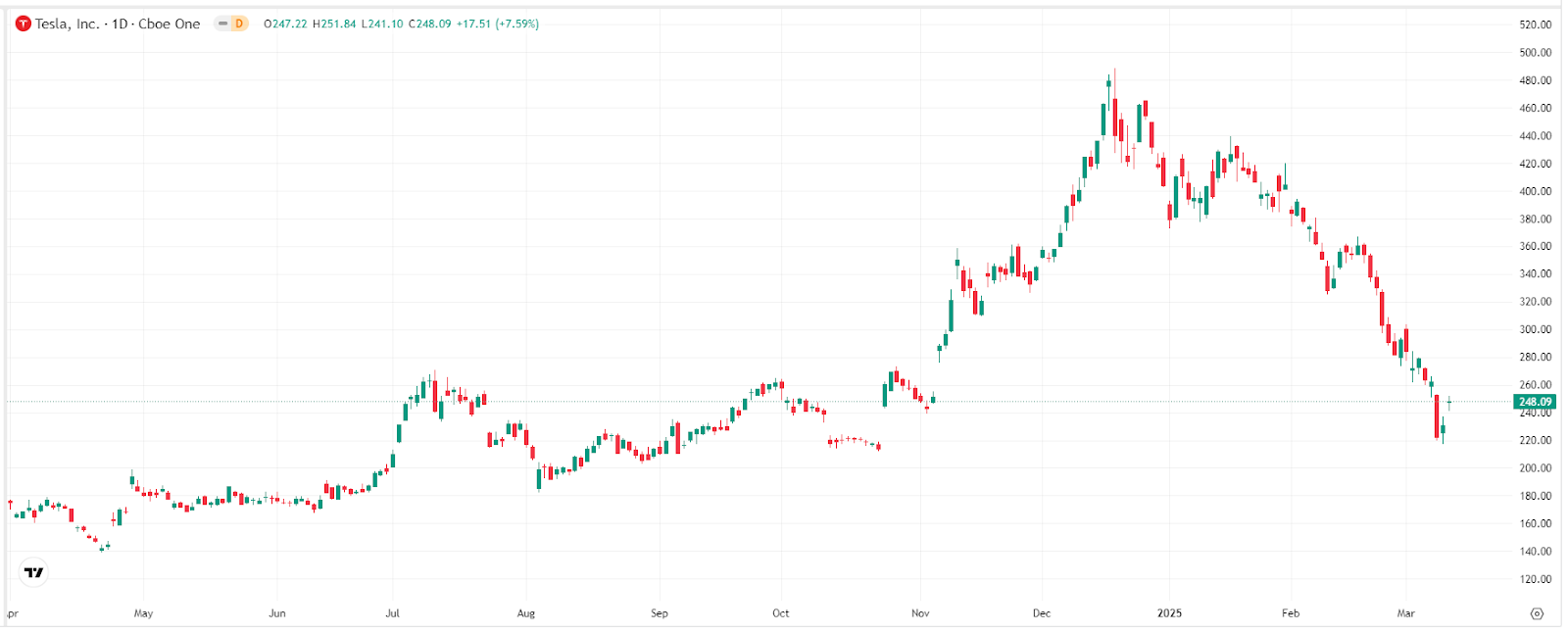Click the 120.00 price scale label

coord(1535,579)
